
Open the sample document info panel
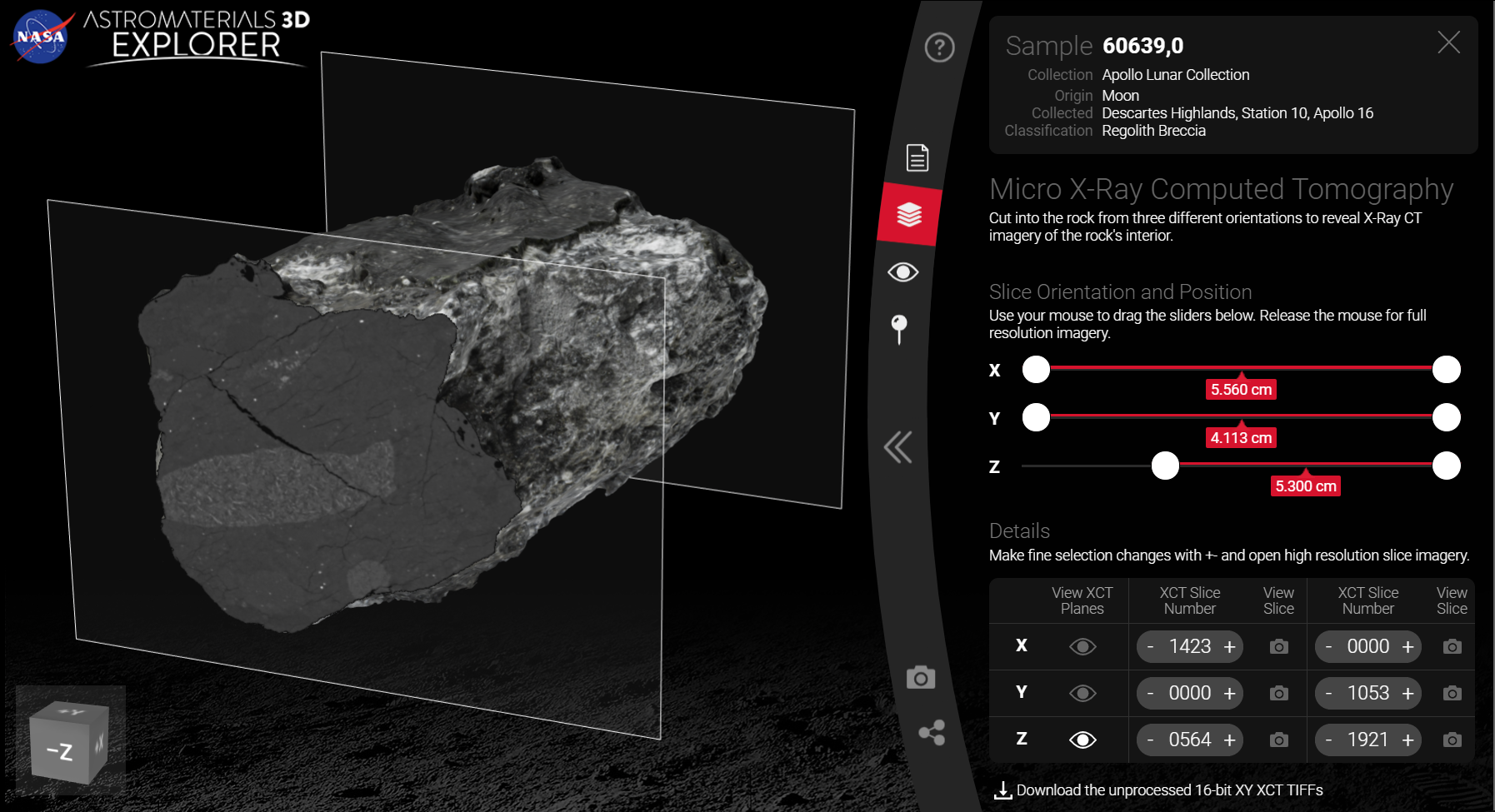(x=917, y=157)
